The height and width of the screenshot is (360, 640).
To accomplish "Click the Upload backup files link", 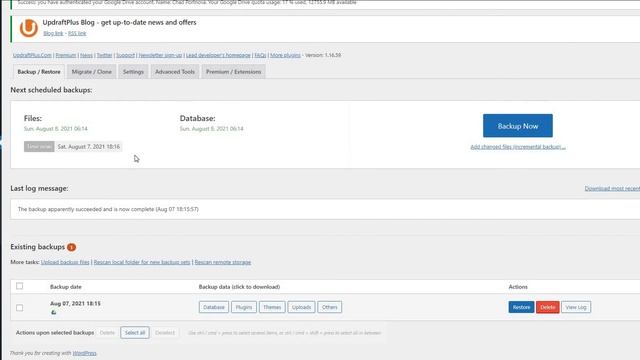I will 65,262.
